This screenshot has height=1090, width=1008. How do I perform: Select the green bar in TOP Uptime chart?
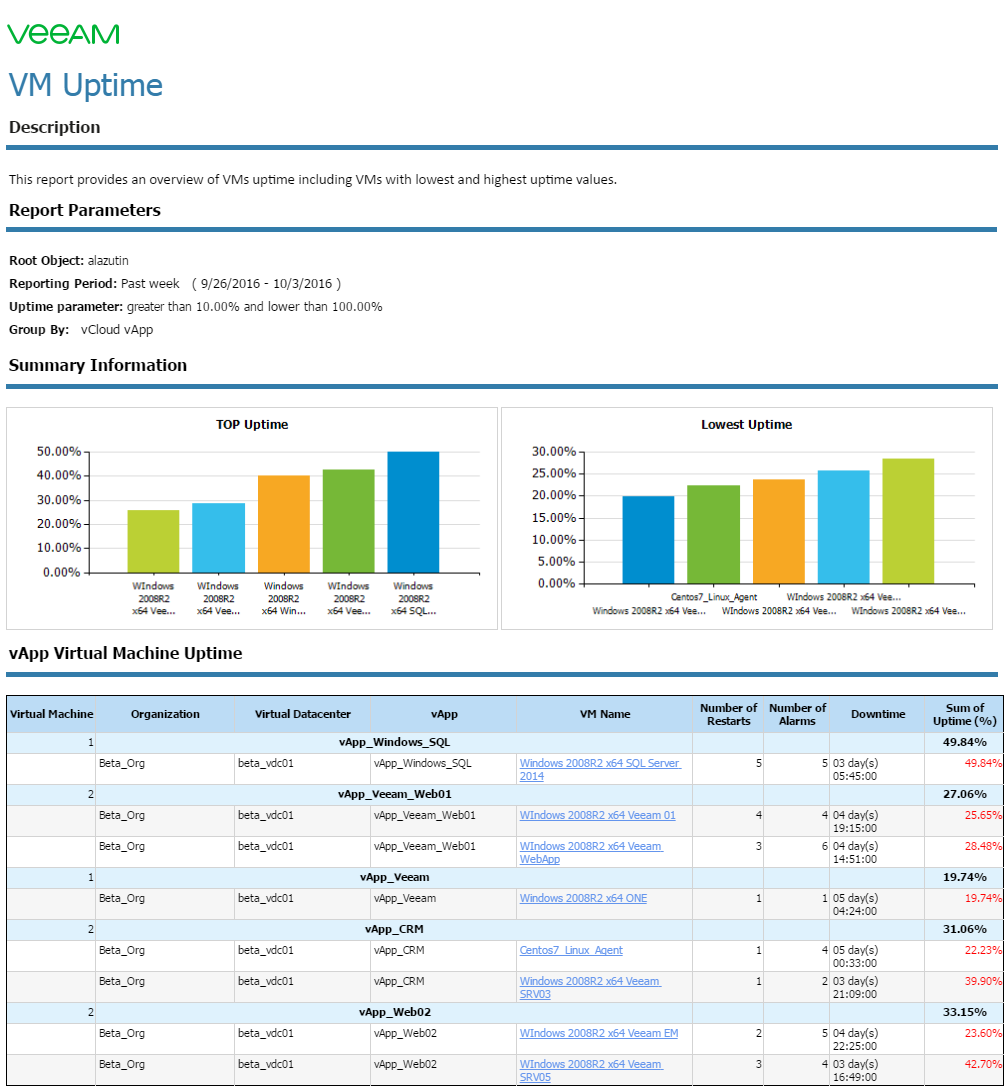(348, 521)
